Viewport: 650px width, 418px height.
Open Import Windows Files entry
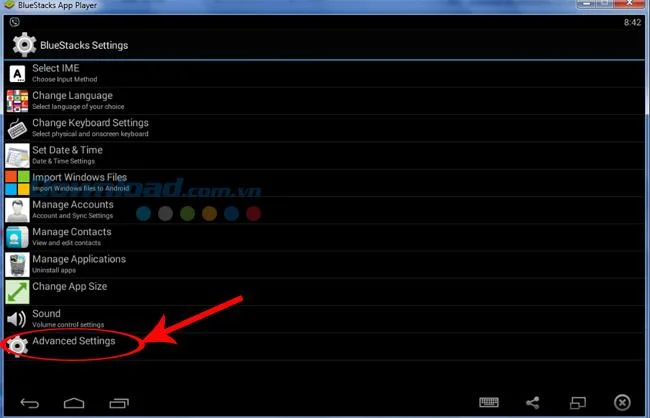[x=325, y=182]
